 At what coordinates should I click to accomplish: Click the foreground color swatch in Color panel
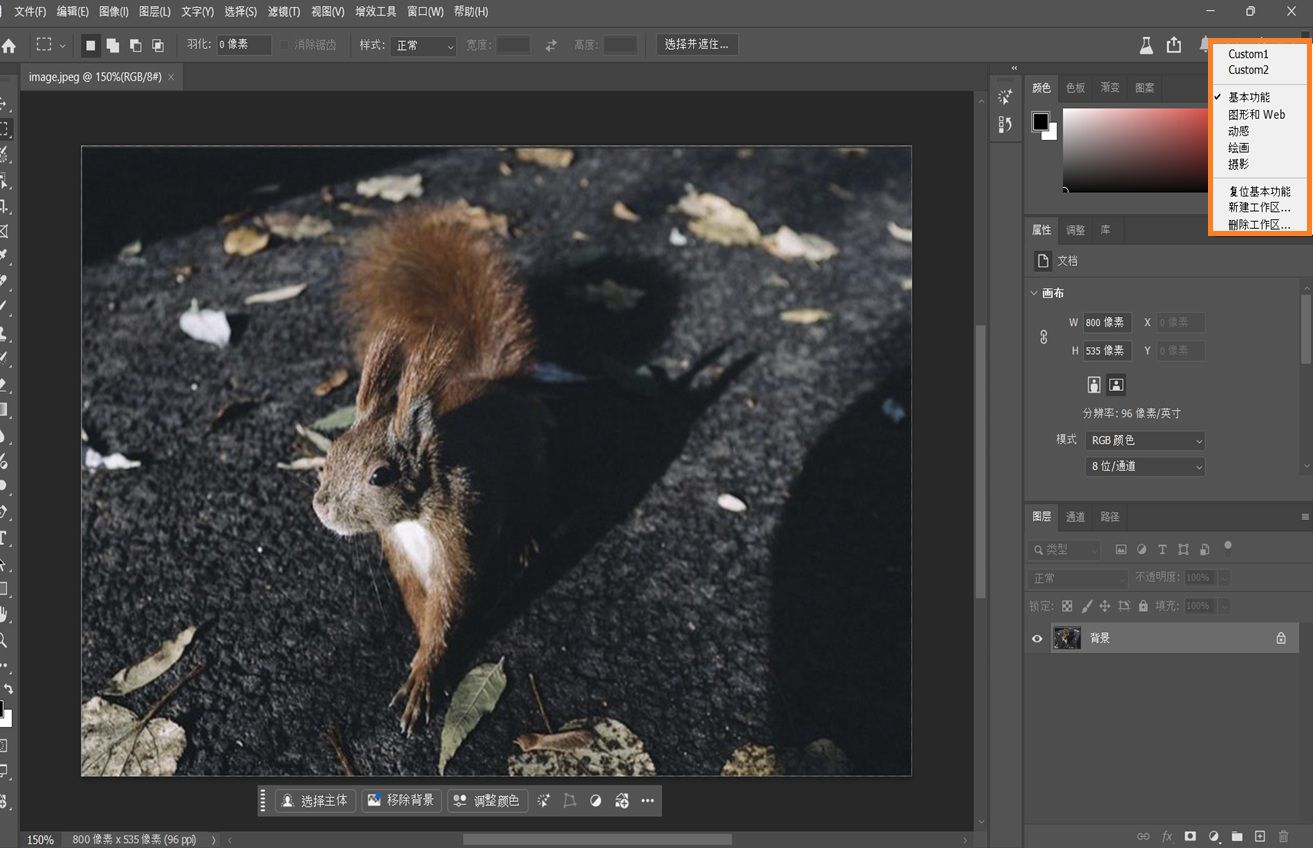tap(1040, 121)
